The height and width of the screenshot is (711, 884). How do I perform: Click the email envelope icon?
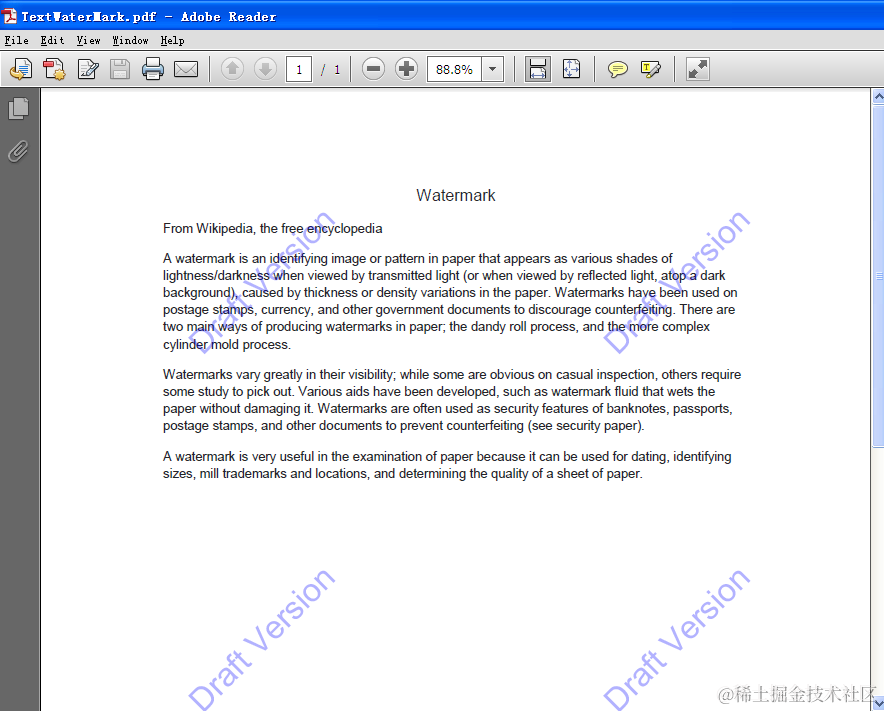point(185,69)
